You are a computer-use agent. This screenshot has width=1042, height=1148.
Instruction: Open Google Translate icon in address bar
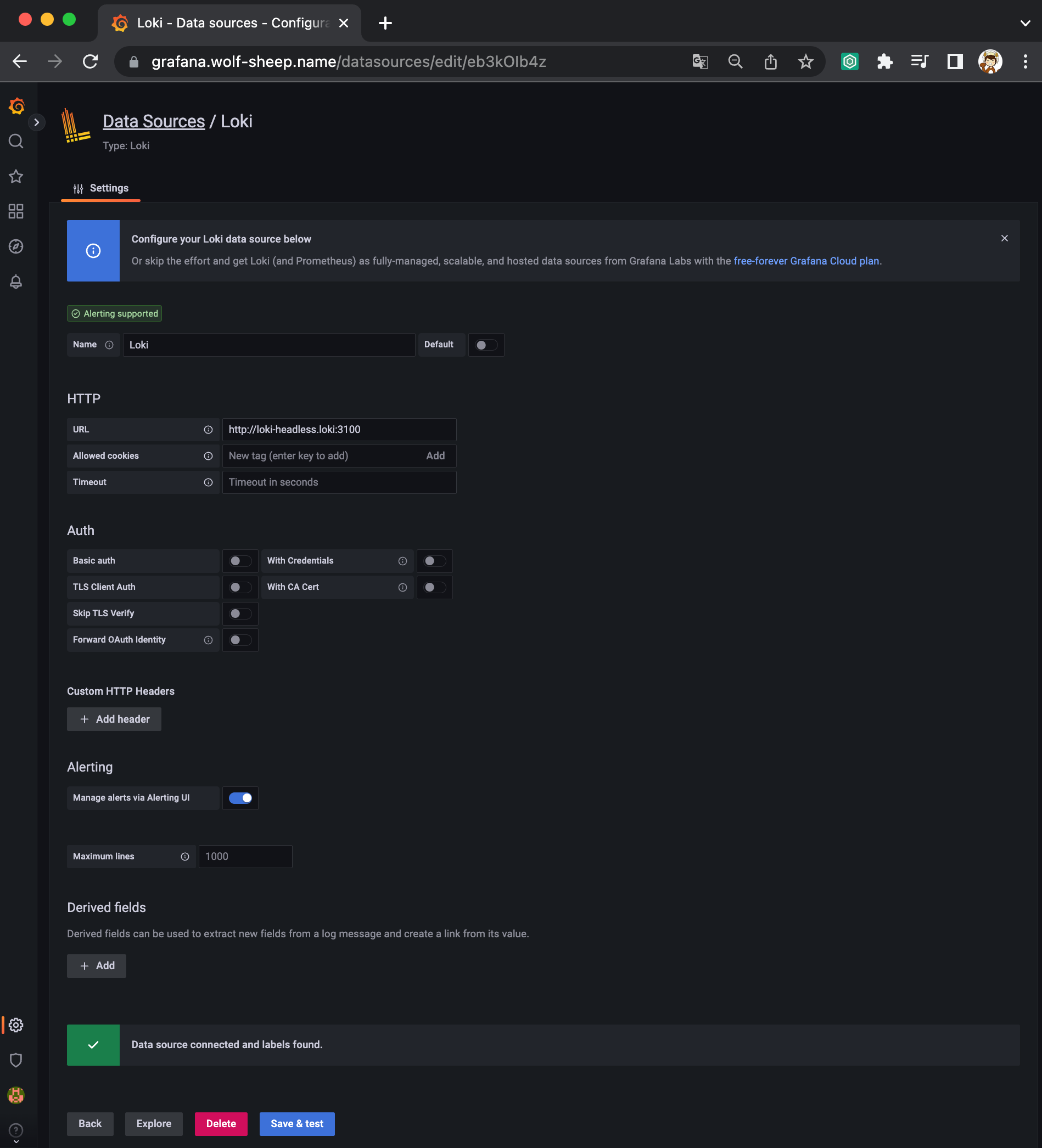[x=700, y=61]
